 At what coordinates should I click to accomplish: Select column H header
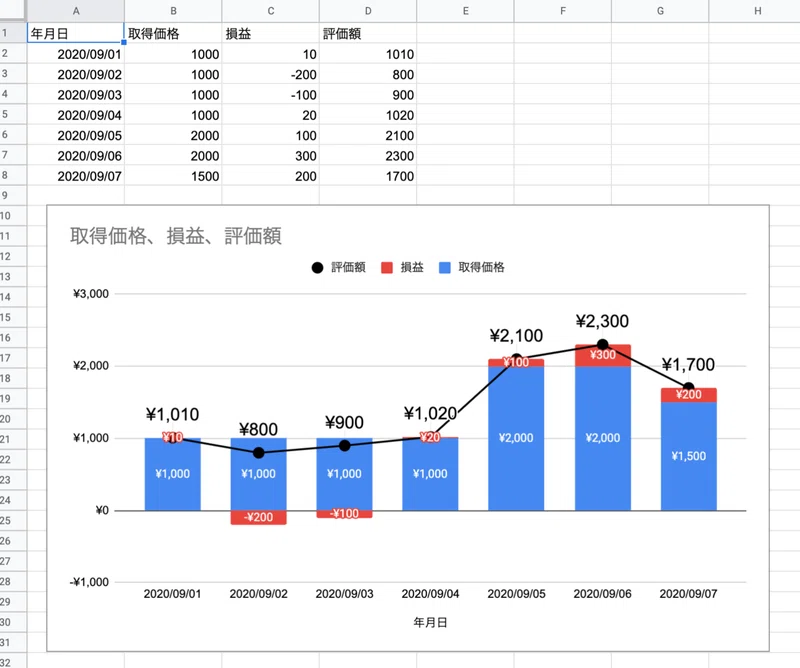pyautogui.click(x=757, y=11)
